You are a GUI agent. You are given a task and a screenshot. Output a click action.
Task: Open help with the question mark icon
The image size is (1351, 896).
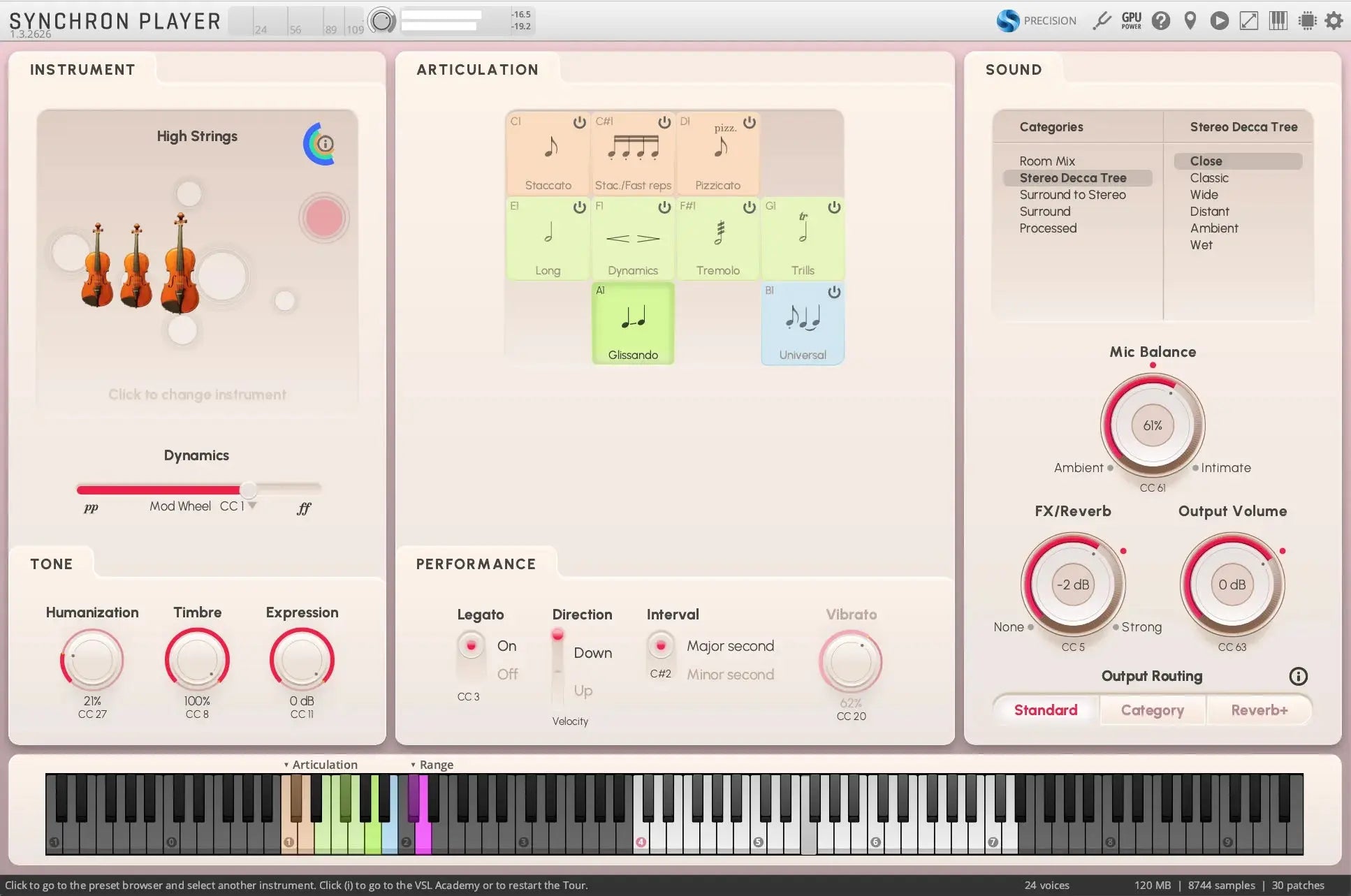tap(1161, 20)
